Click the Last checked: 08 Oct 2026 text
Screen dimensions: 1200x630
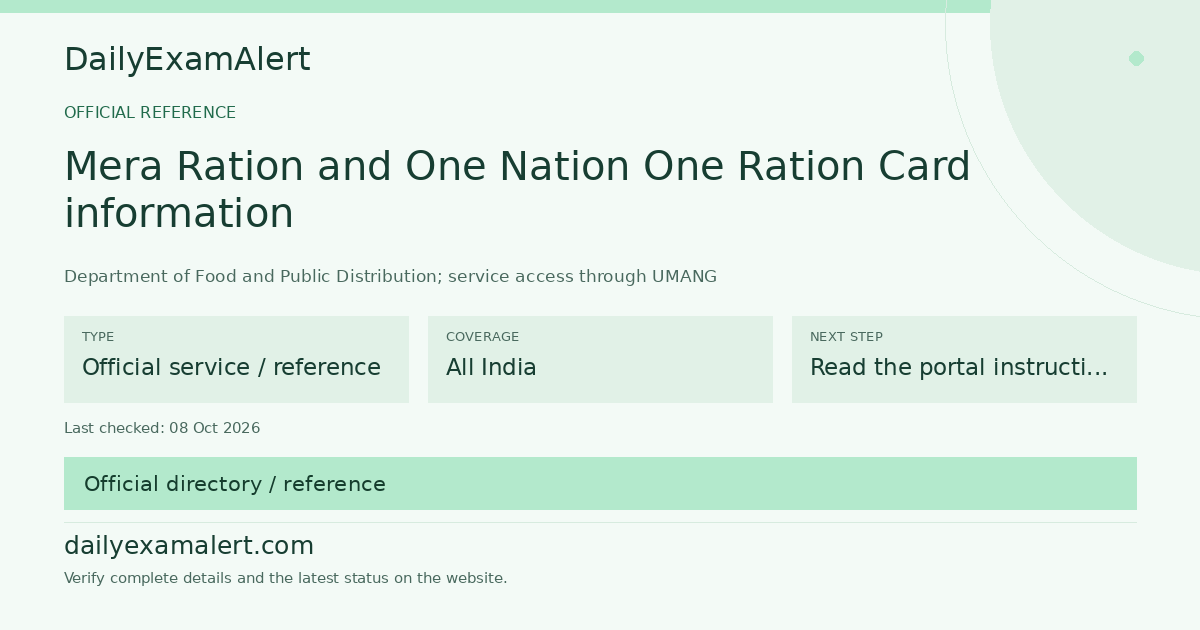(162, 428)
